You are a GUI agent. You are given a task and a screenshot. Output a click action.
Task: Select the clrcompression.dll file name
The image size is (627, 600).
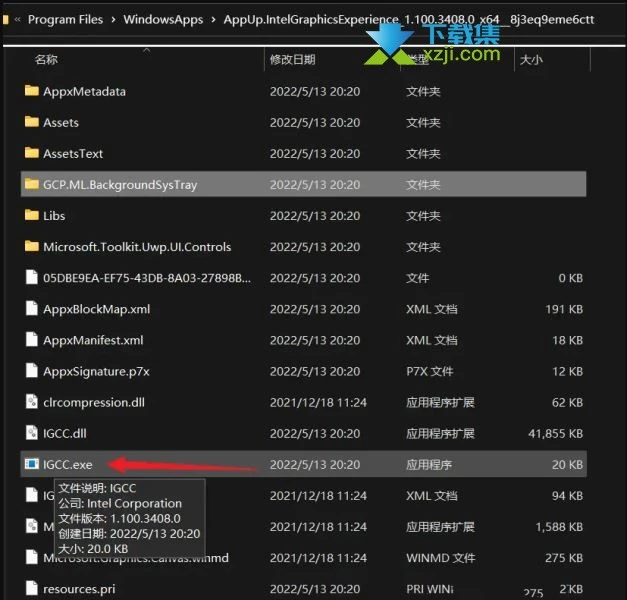[x=94, y=402]
